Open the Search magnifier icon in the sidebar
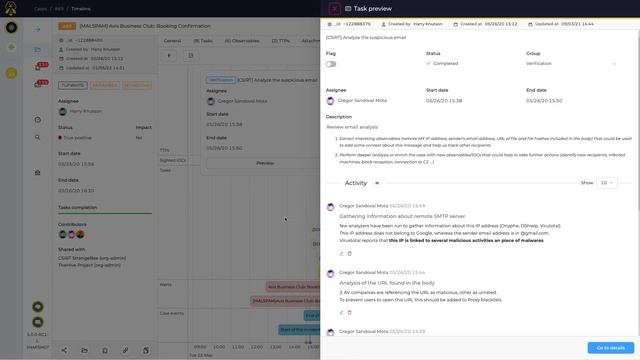The height and width of the screenshot is (360, 640). point(38,138)
